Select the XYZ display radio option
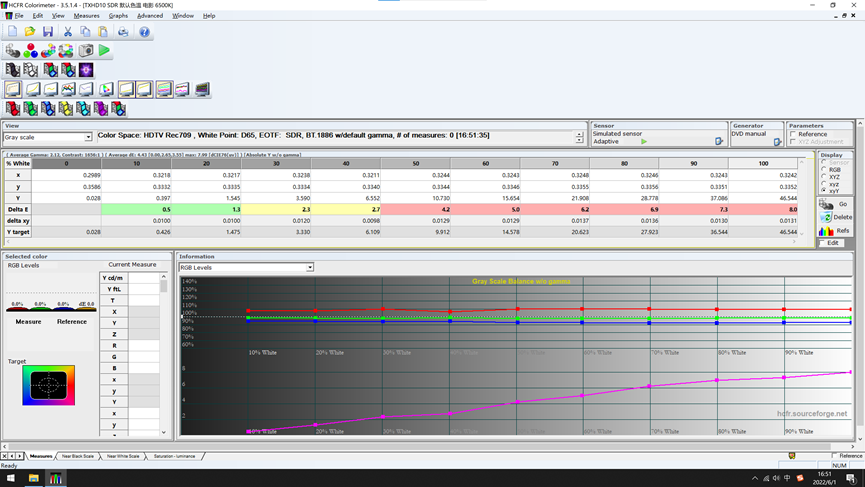 point(823,177)
